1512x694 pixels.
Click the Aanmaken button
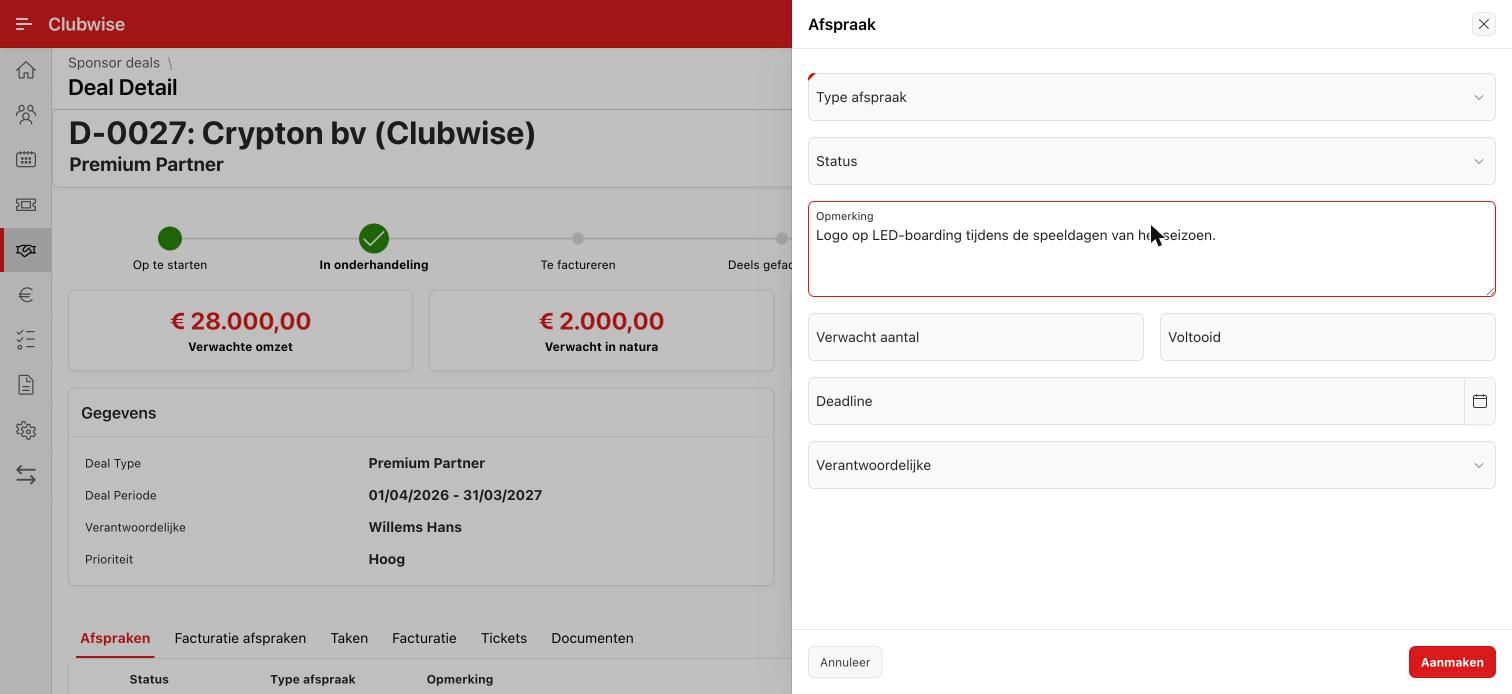[x=1452, y=662]
